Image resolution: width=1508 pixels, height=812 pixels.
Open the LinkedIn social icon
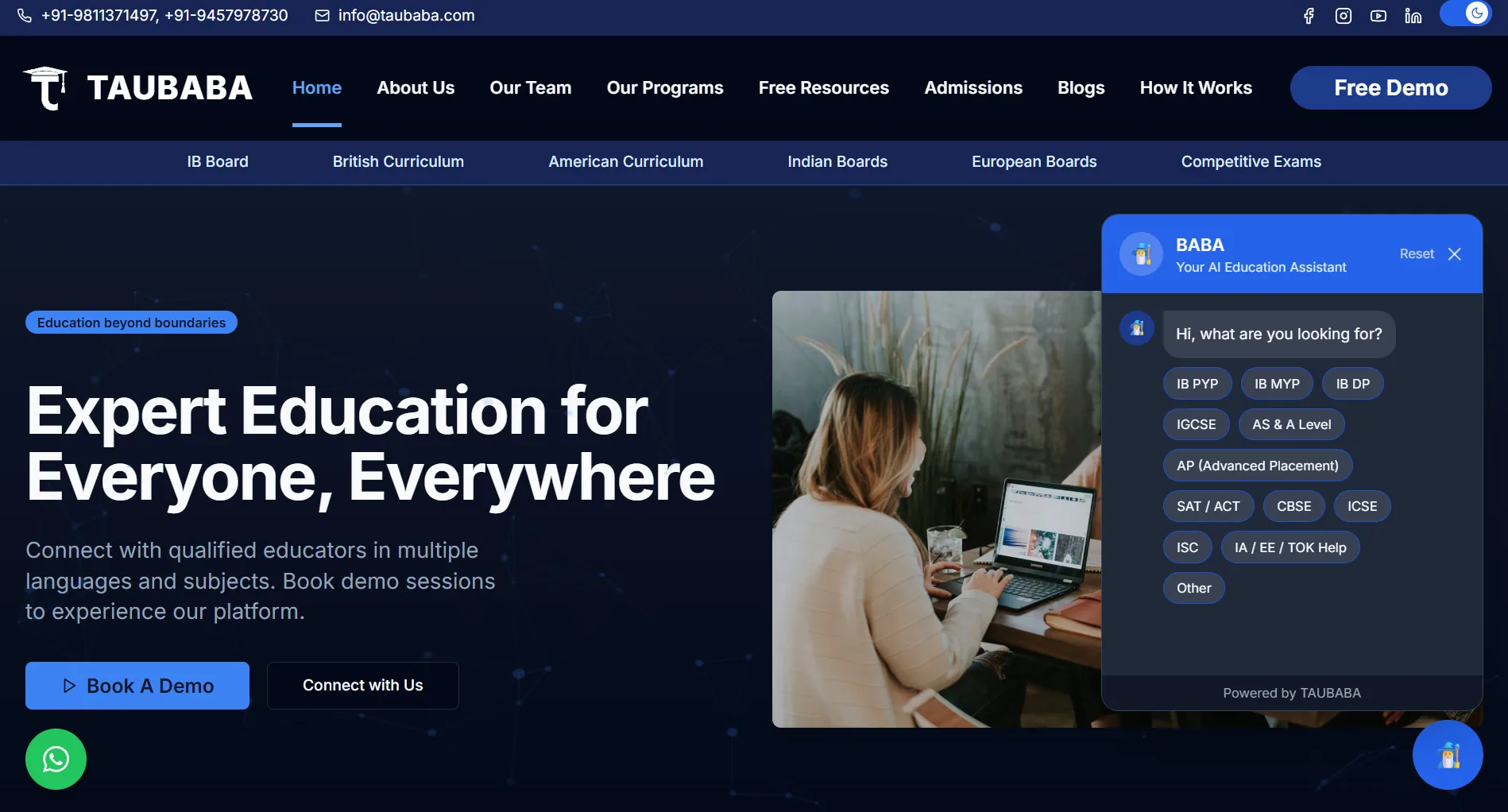(x=1413, y=16)
